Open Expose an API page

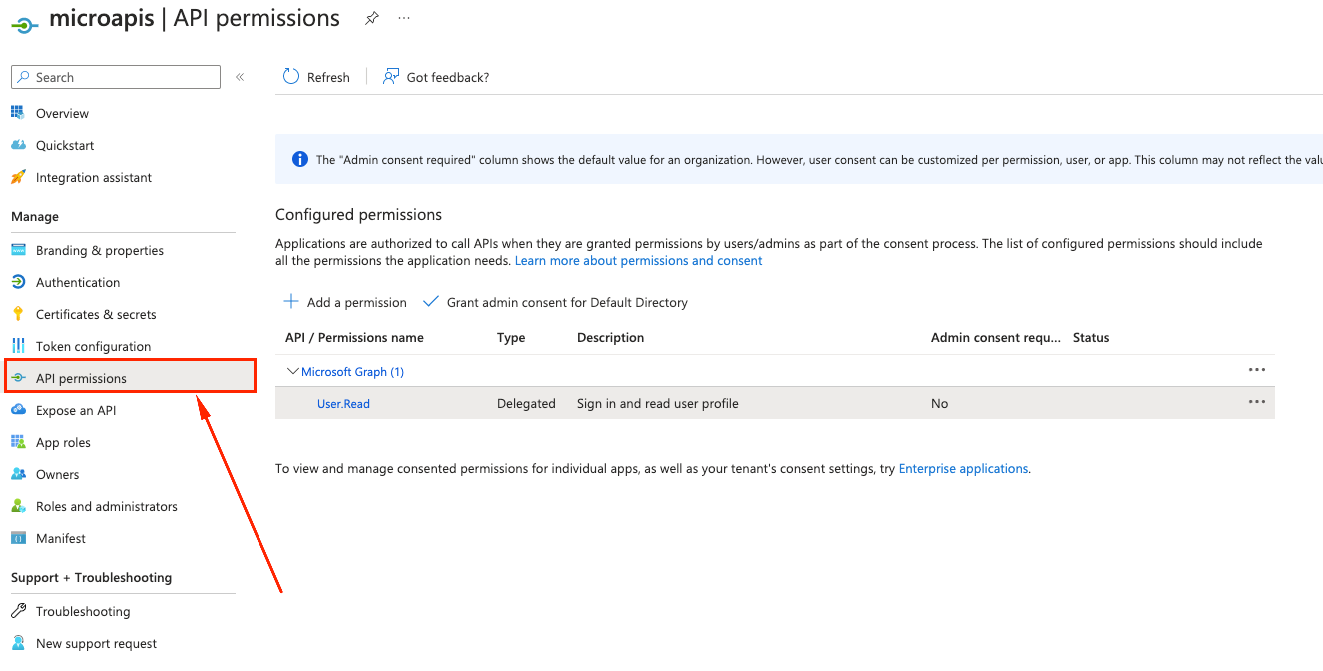tap(76, 410)
